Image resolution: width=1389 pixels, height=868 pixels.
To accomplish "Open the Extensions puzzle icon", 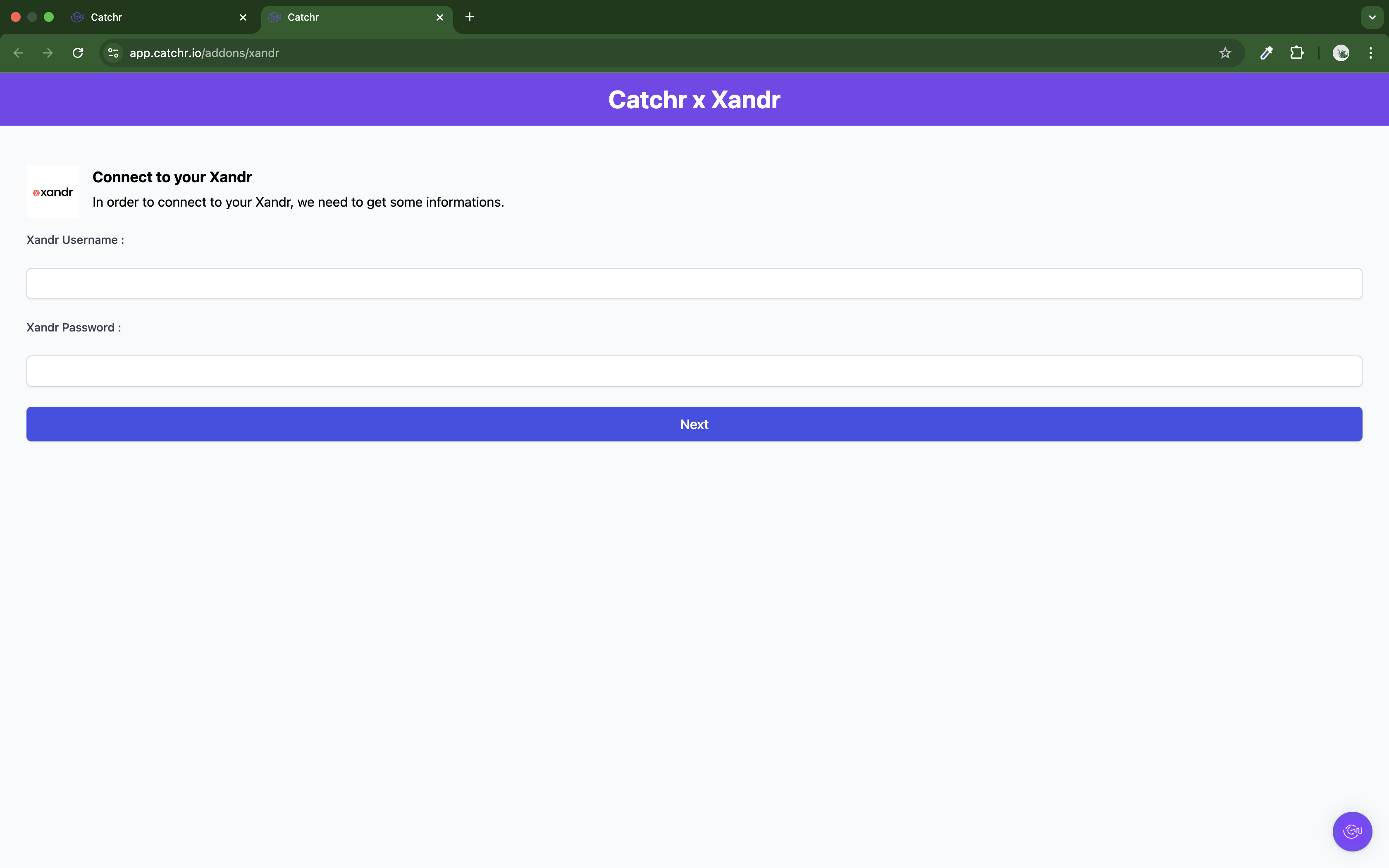I will click(1296, 53).
